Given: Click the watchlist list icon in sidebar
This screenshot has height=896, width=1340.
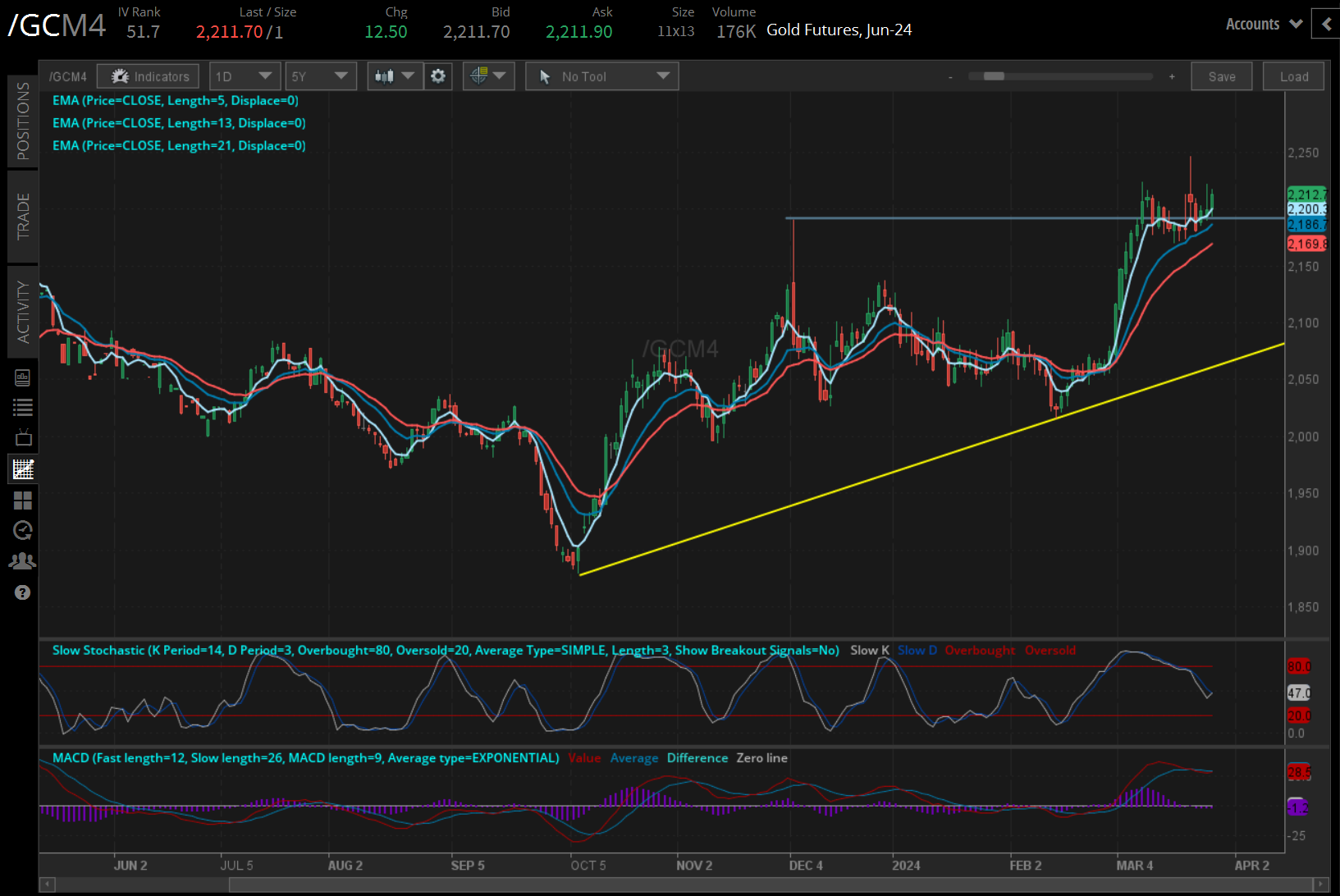Looking at the screenshot, I should pos(22,407).
